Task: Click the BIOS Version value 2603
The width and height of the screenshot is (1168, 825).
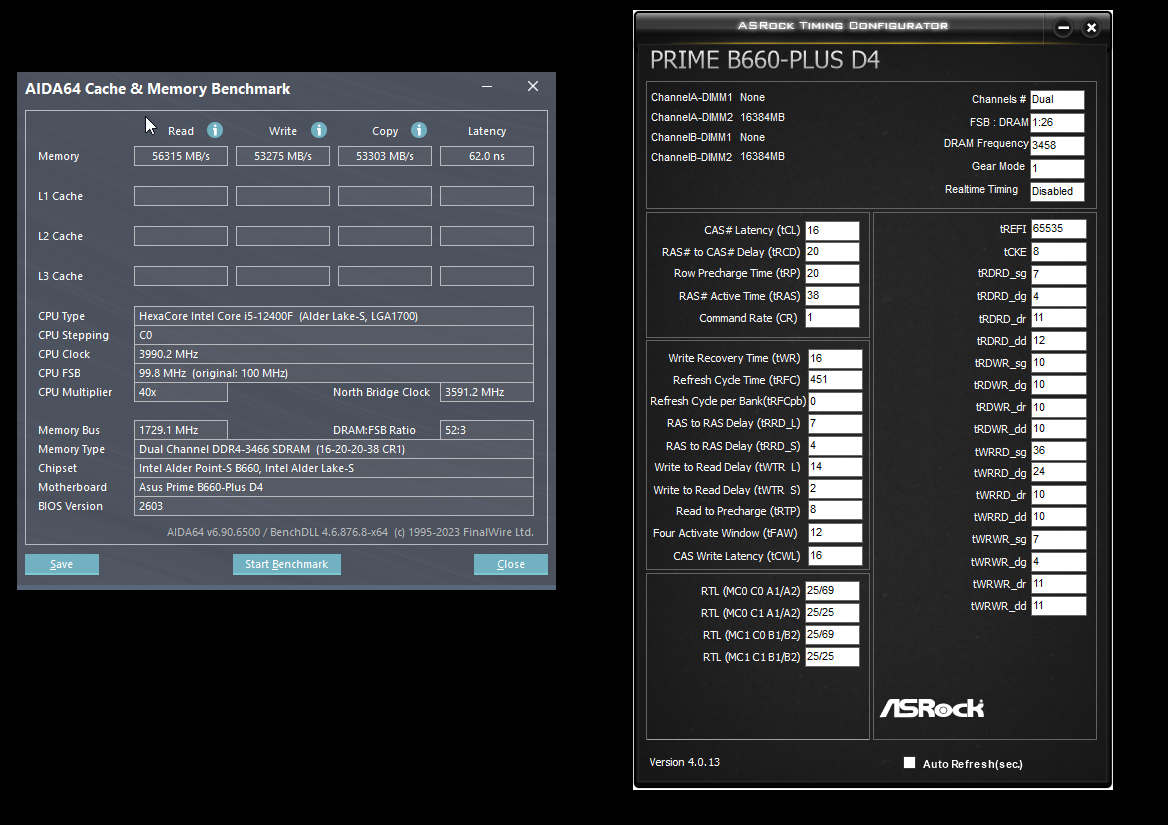Action: click(334, 506)
